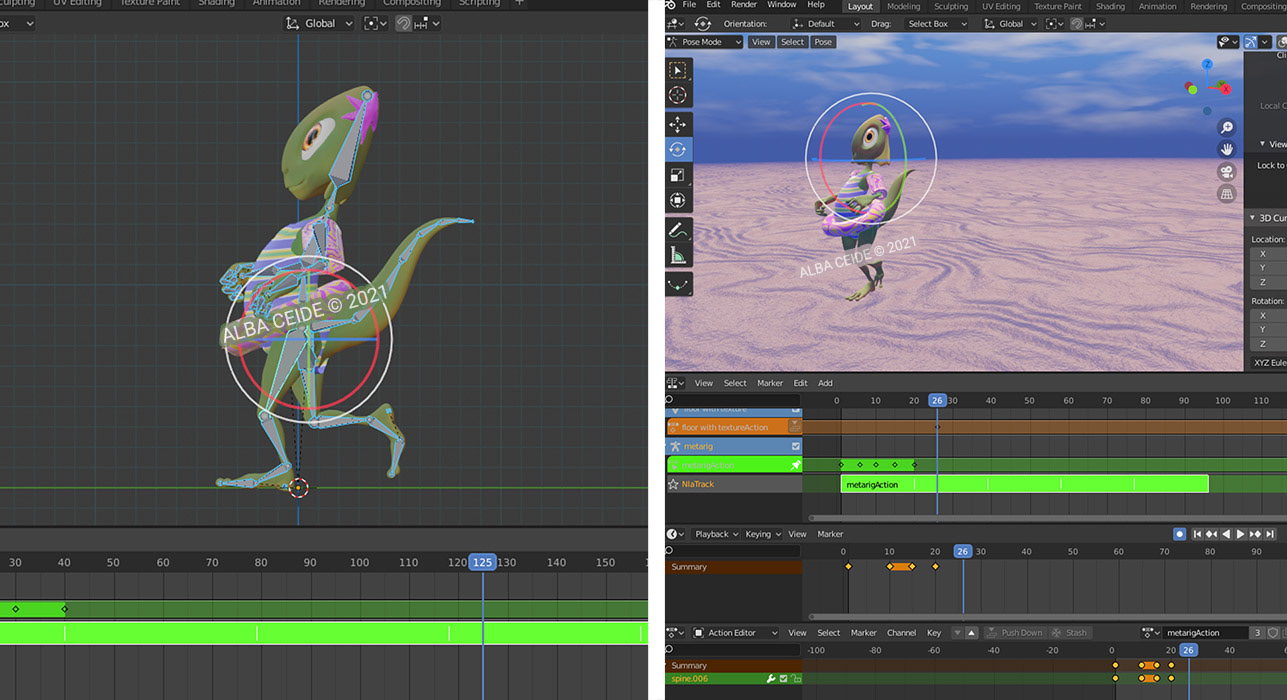Image resolution: width=1287 pixels, height=700 pixels.
Task: Toggle fake user shield for metarigAction
Action: pos(1272,633)
